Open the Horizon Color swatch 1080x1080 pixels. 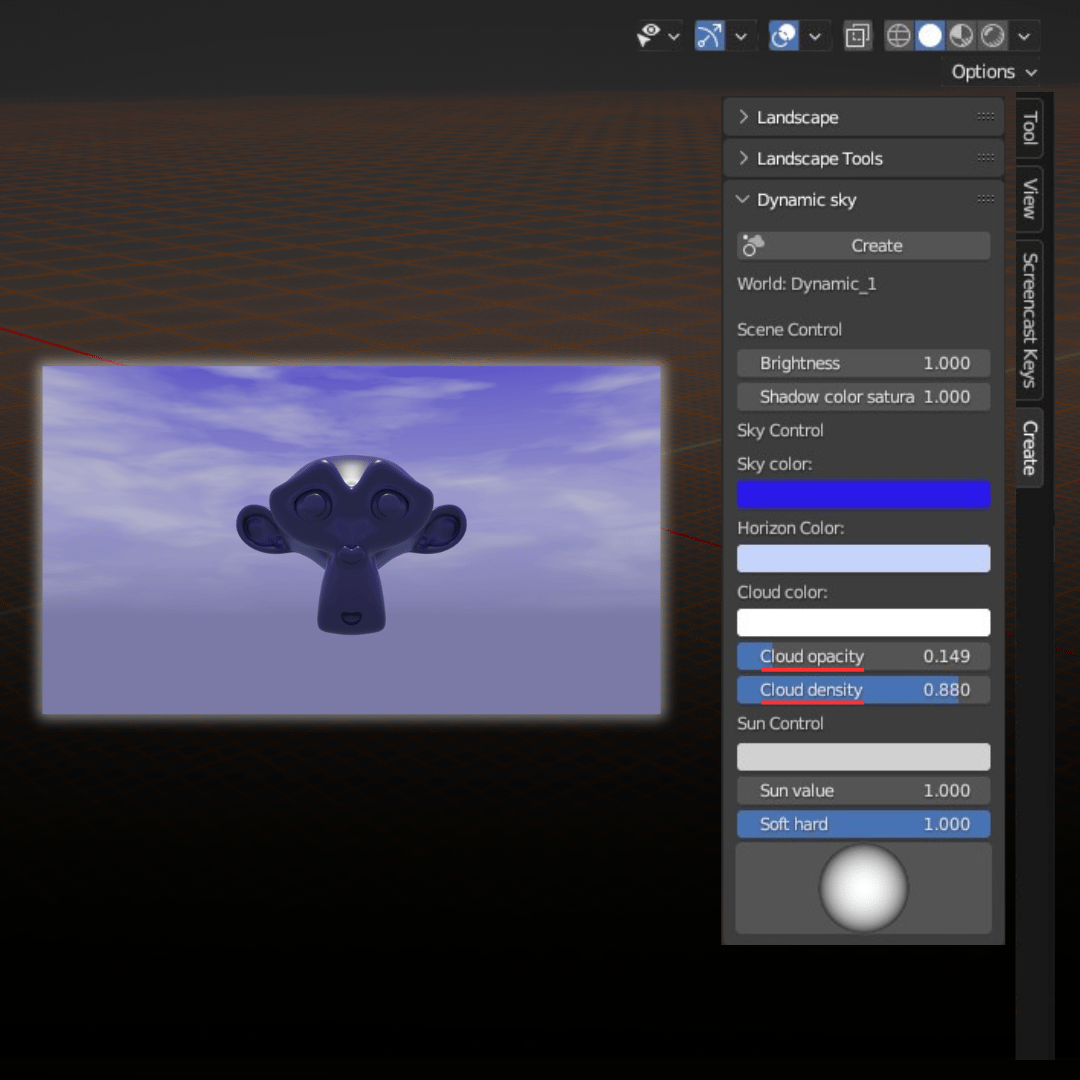tap(864, 559)
